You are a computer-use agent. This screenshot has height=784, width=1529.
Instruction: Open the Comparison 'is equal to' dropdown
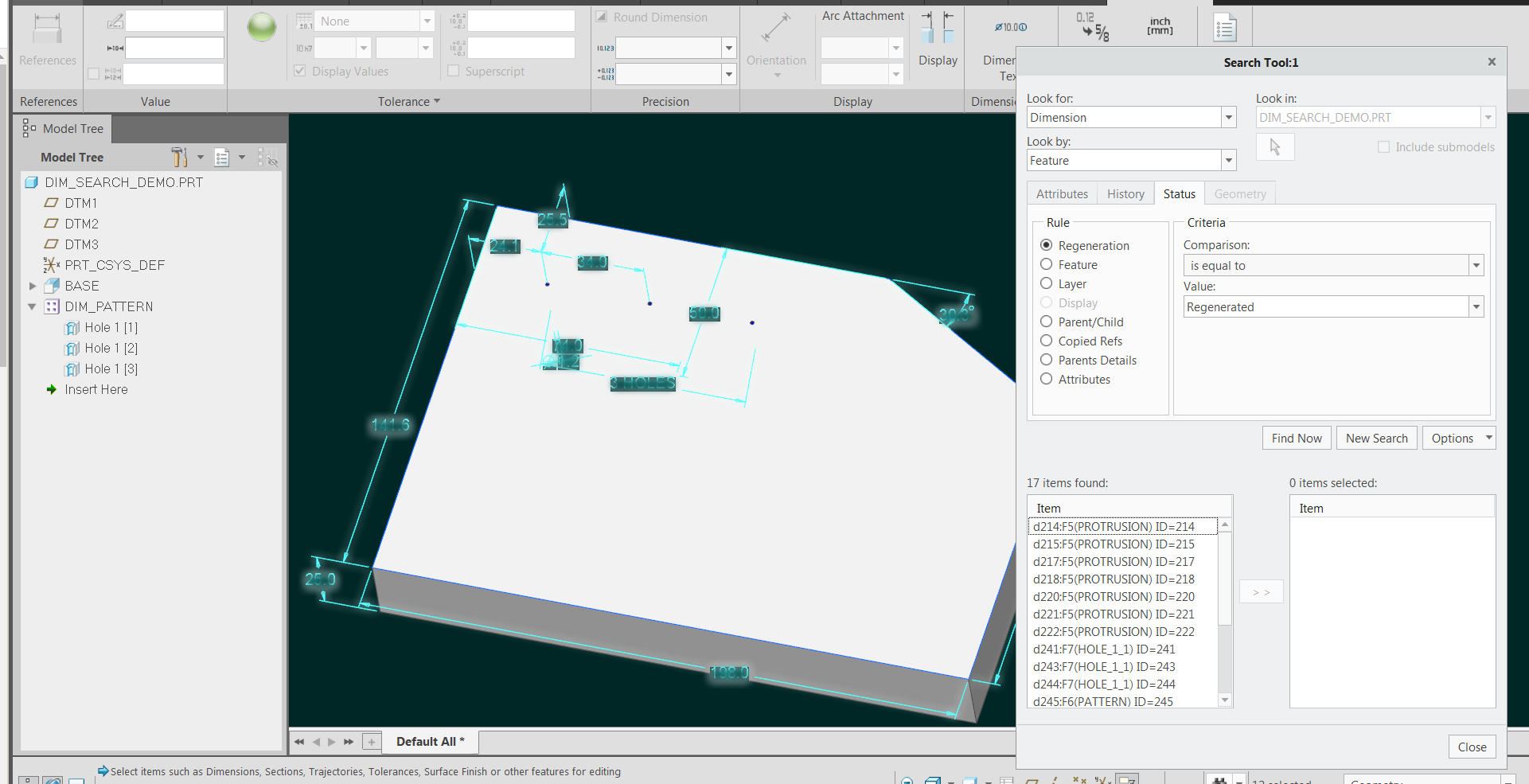pyautogui.click(x=1476, y=266)
